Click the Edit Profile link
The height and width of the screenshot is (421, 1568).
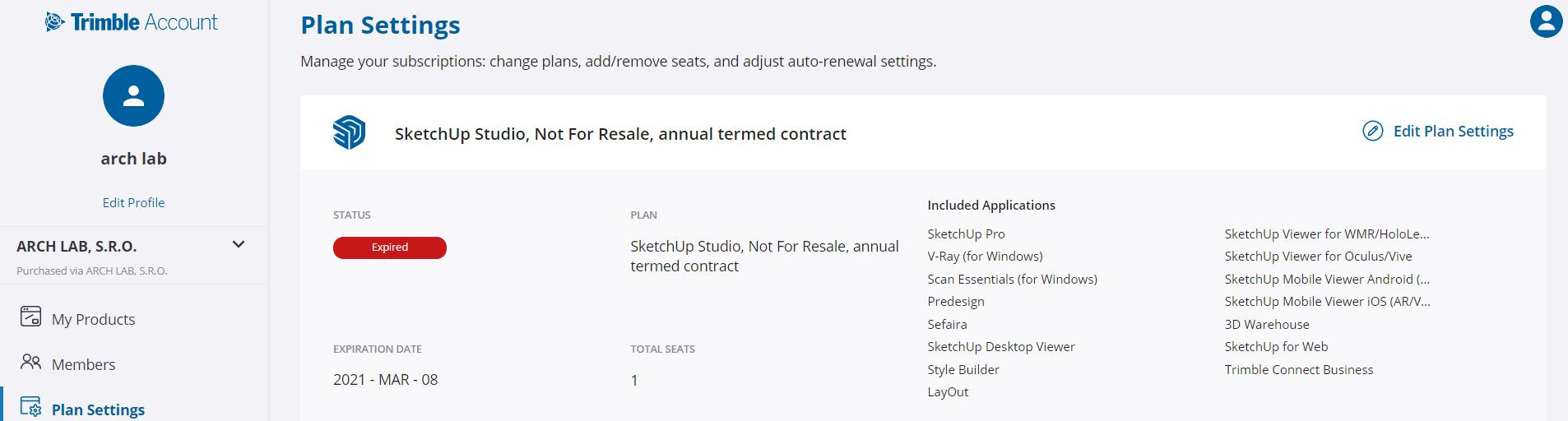[133, 202]
